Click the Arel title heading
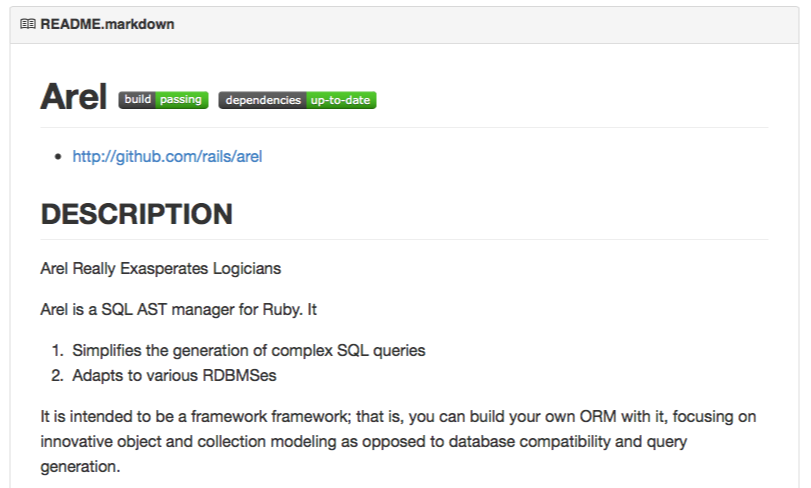 point(73,97)
